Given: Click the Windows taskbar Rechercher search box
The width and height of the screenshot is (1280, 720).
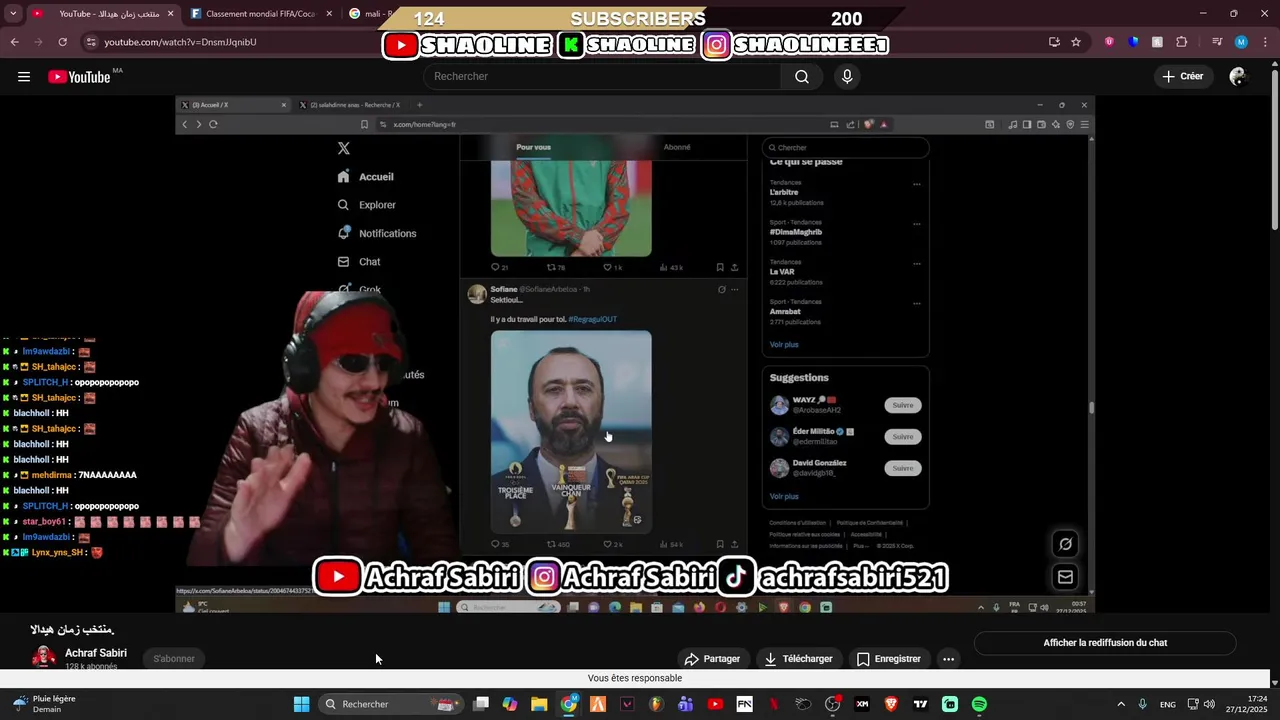Looking at the screenshot, I should click(390, 704).
